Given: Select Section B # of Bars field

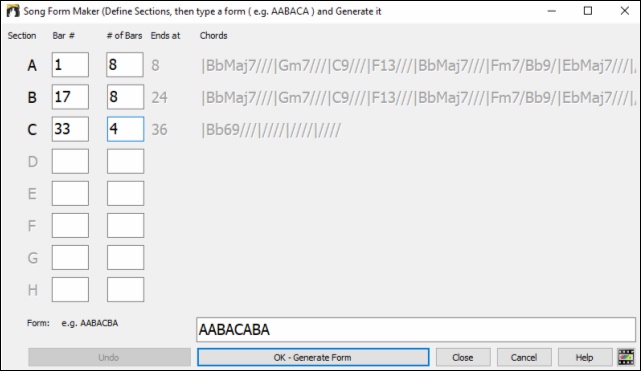Looking at the screenshot, I should (x=125, y=97).
